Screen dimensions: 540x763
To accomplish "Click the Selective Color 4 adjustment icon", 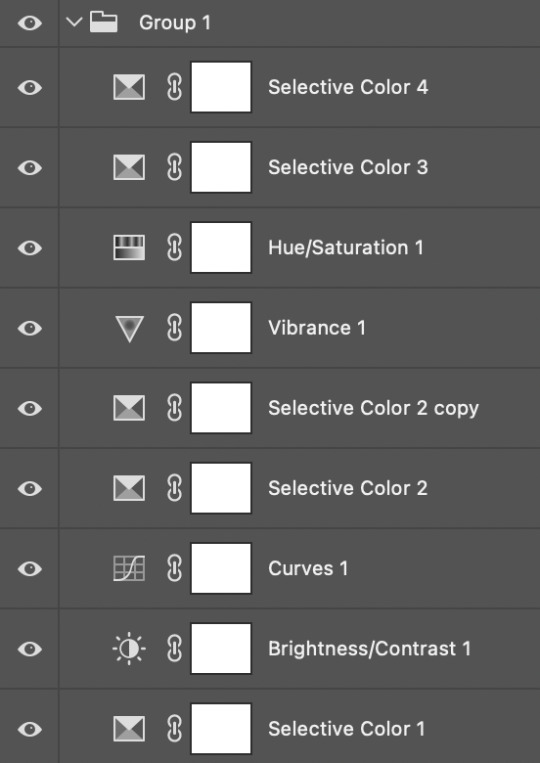I will coord(129,87).
